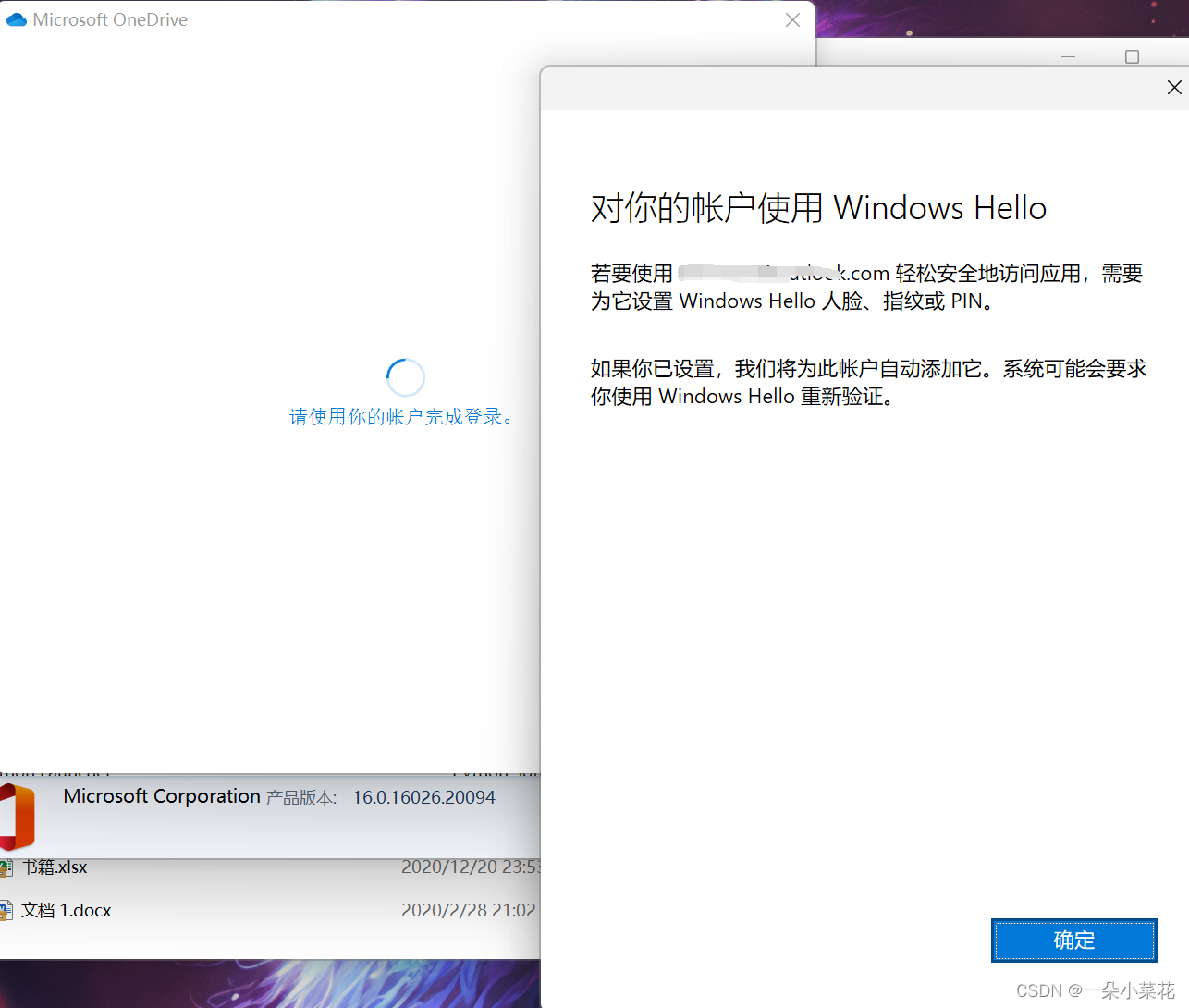1189x1008 pixels.
Task: Click product version 16.0.16026.20094
Action: pos(423,797)
